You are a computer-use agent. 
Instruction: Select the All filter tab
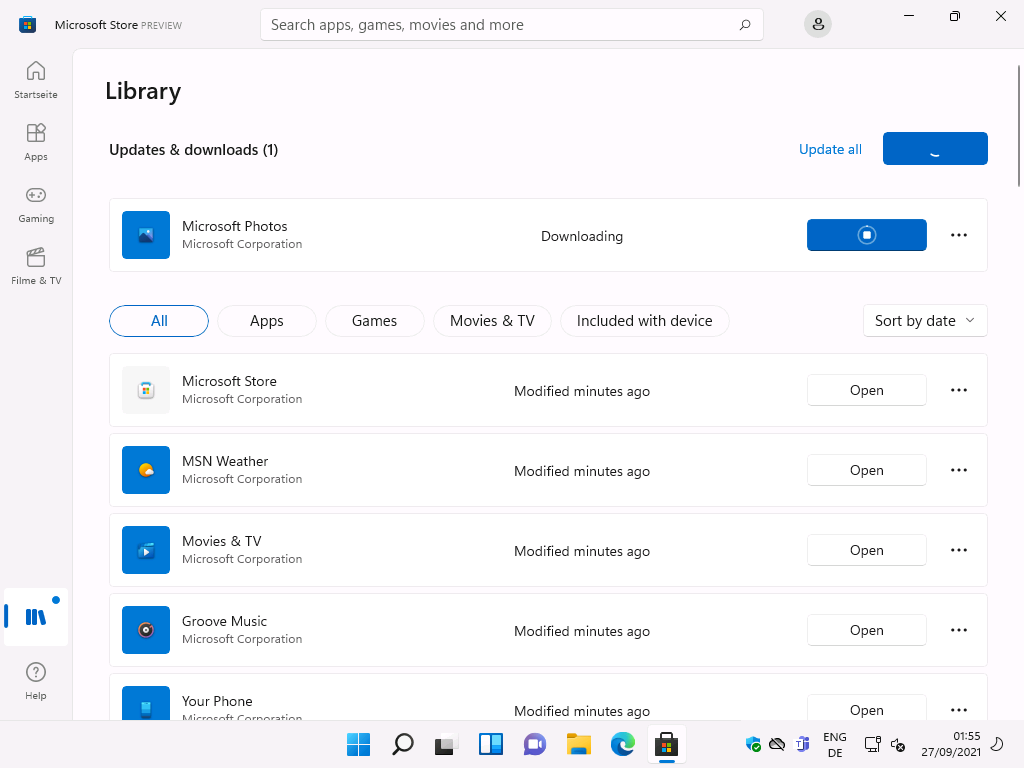[159, 321]
